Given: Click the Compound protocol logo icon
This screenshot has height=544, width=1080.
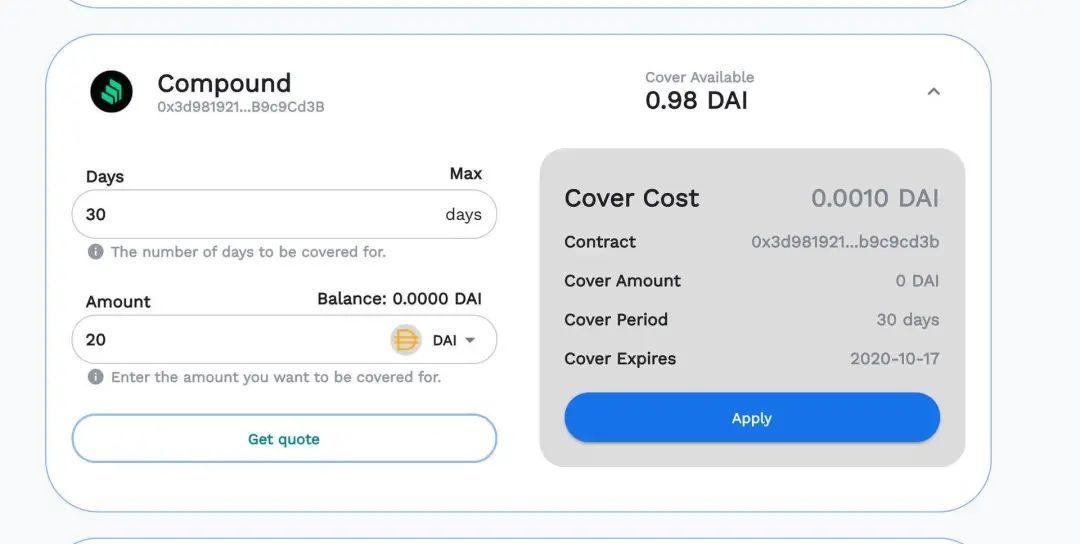Looking at the screenshot, I should click(111, 92).
